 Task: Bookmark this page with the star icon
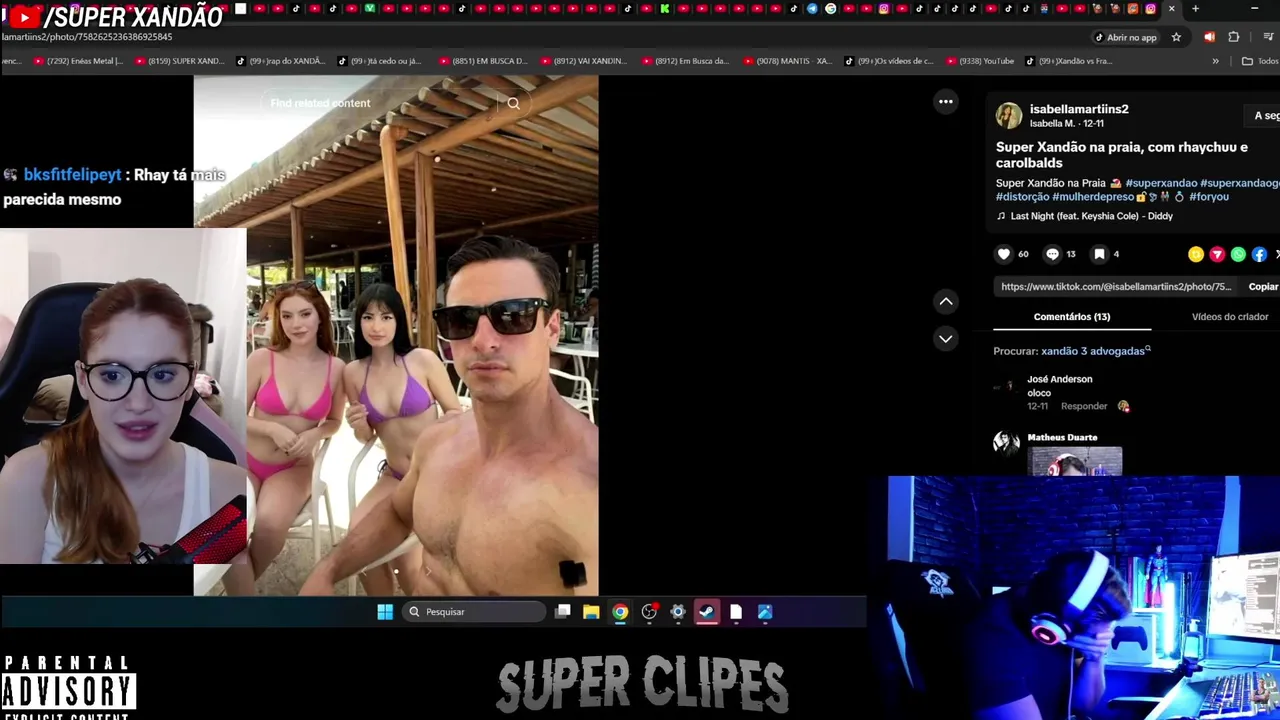(x=1176, y=37)
